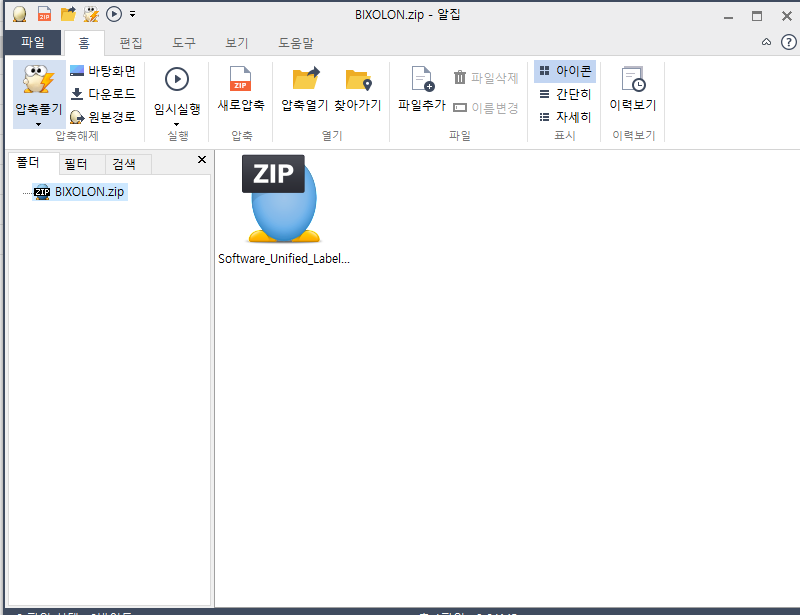Open the 도움말 ribbon tab
Screen dimensions: 800x615
tap(295, 43)
